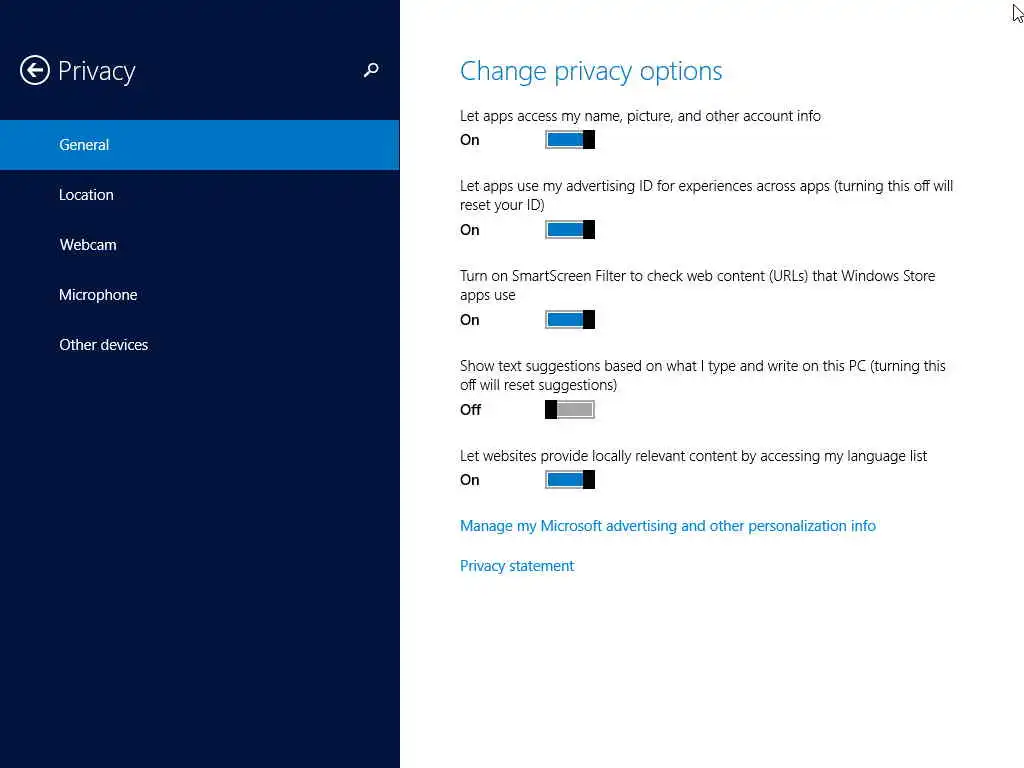Image resolution: width=1024 pixels, height=768 pixels.
Task: Open the Other devices section
Action: 200,345
